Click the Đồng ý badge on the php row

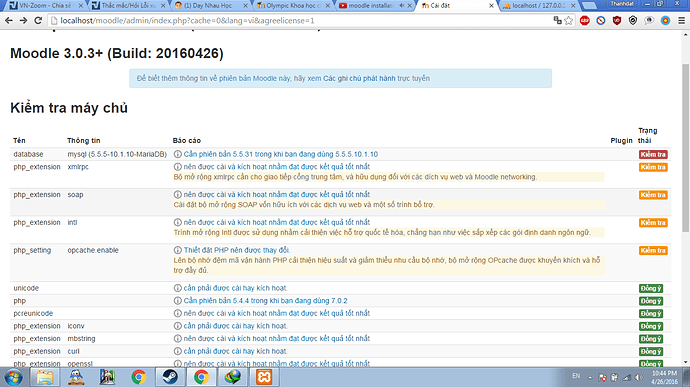tap(651, 301)
